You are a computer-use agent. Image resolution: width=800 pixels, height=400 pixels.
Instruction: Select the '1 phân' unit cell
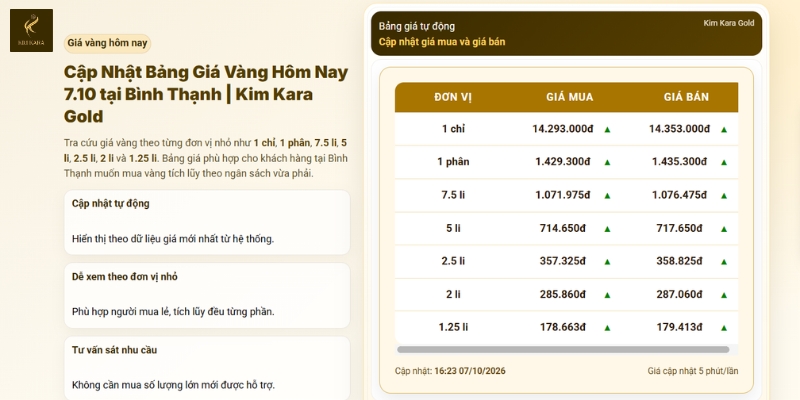click(453, 162)
